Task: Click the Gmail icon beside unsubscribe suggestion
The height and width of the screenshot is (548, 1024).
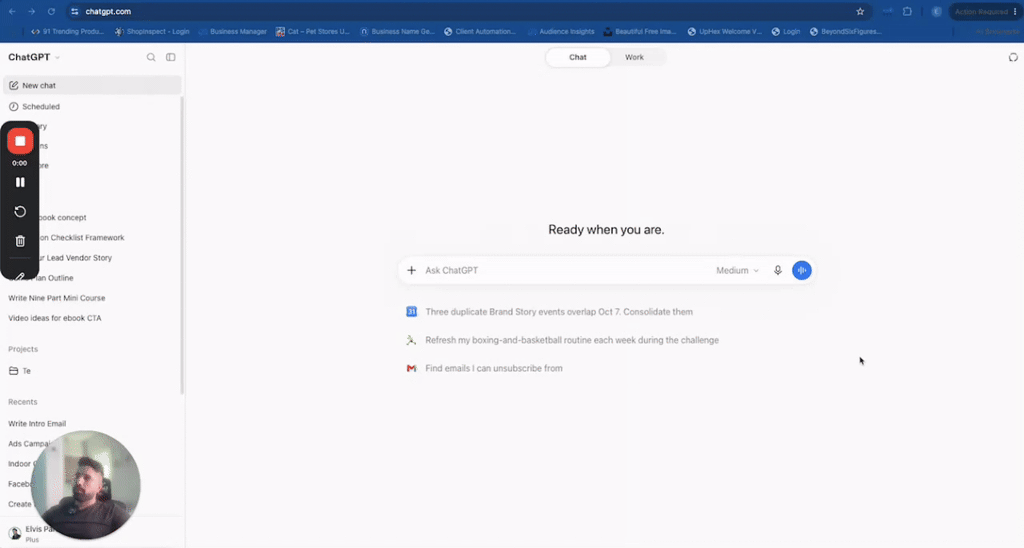Action: (411, 368)
